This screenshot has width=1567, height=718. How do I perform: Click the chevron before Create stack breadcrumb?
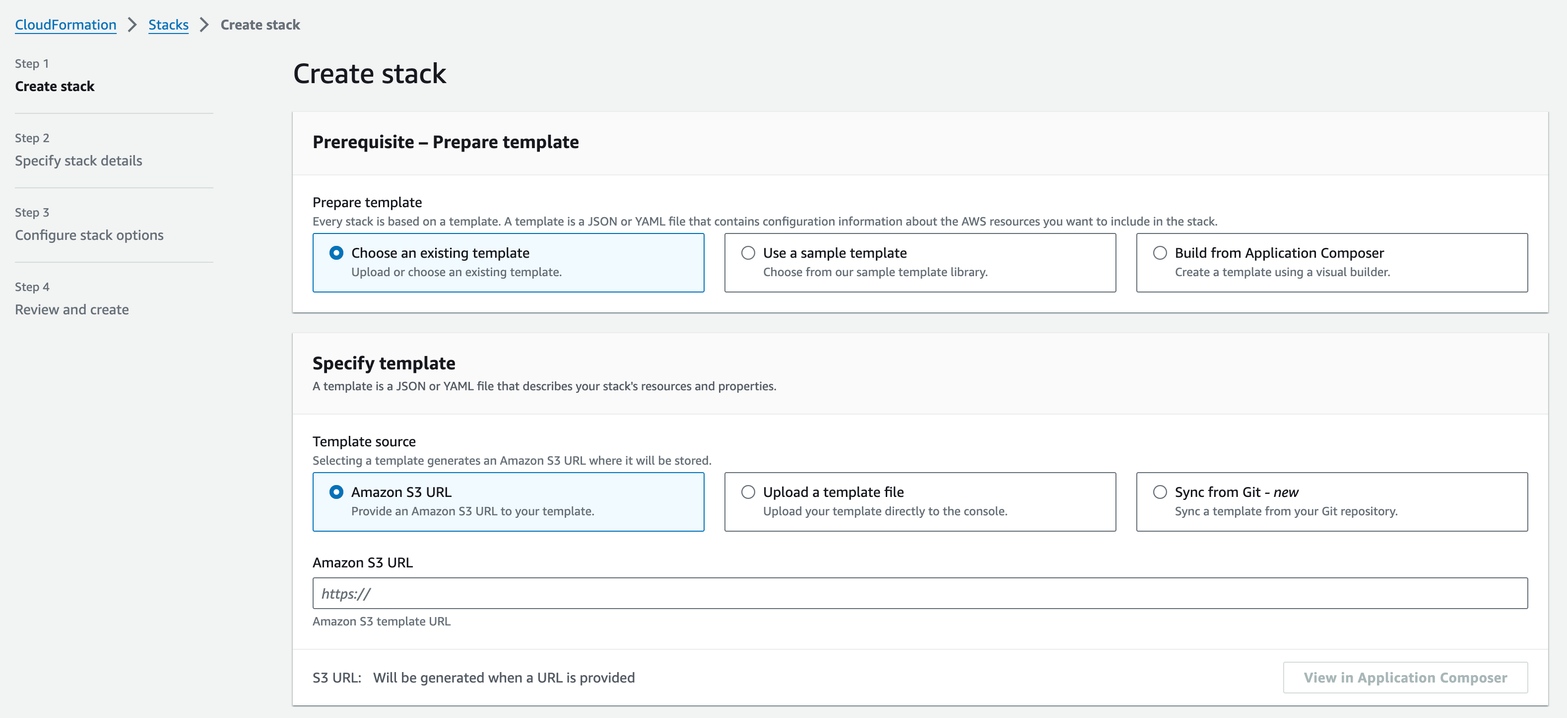pos(204,24)
